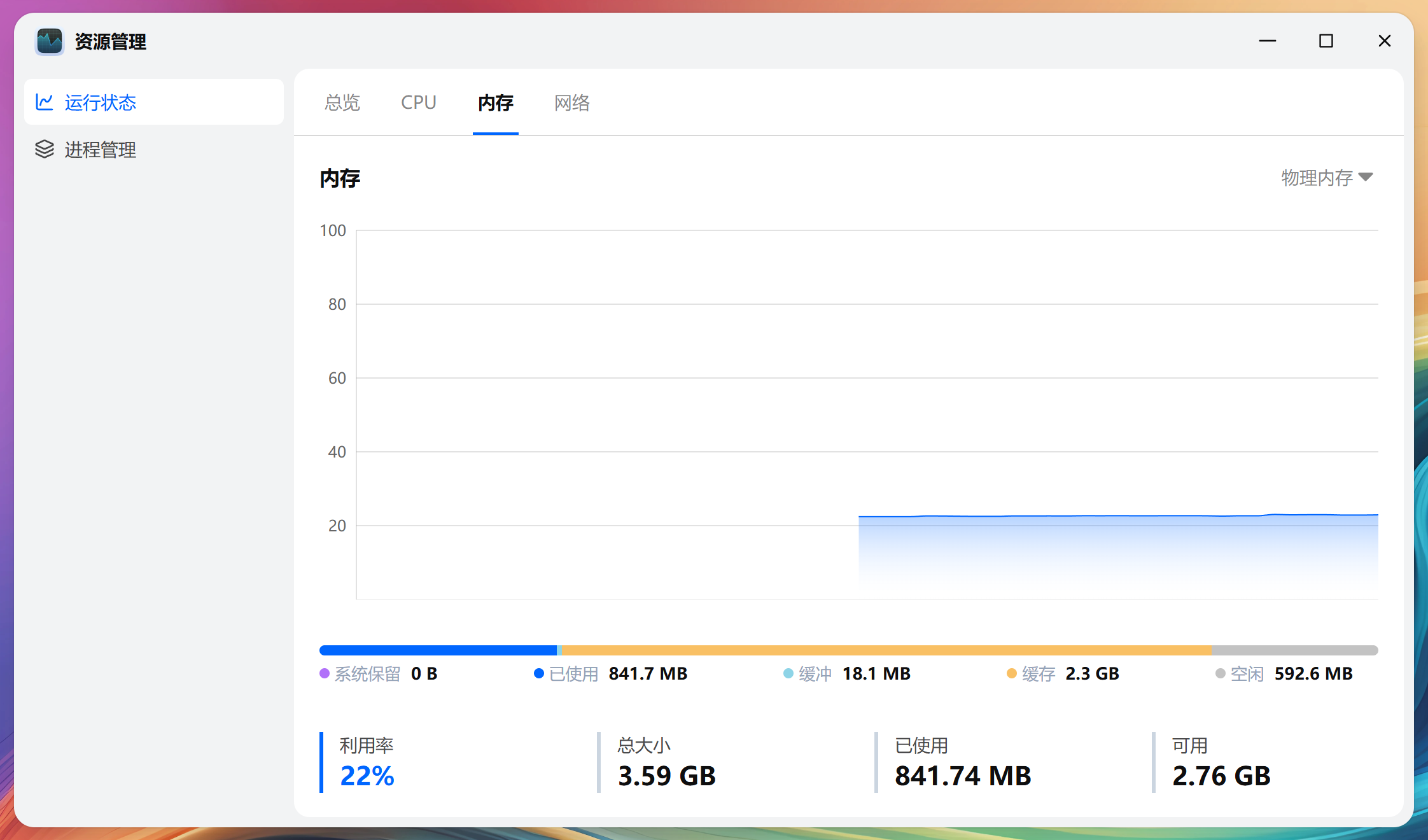Click the orange 缓存 legend dot
The height and width of the screenshot is (840, 1428).
coord(1011,673)
